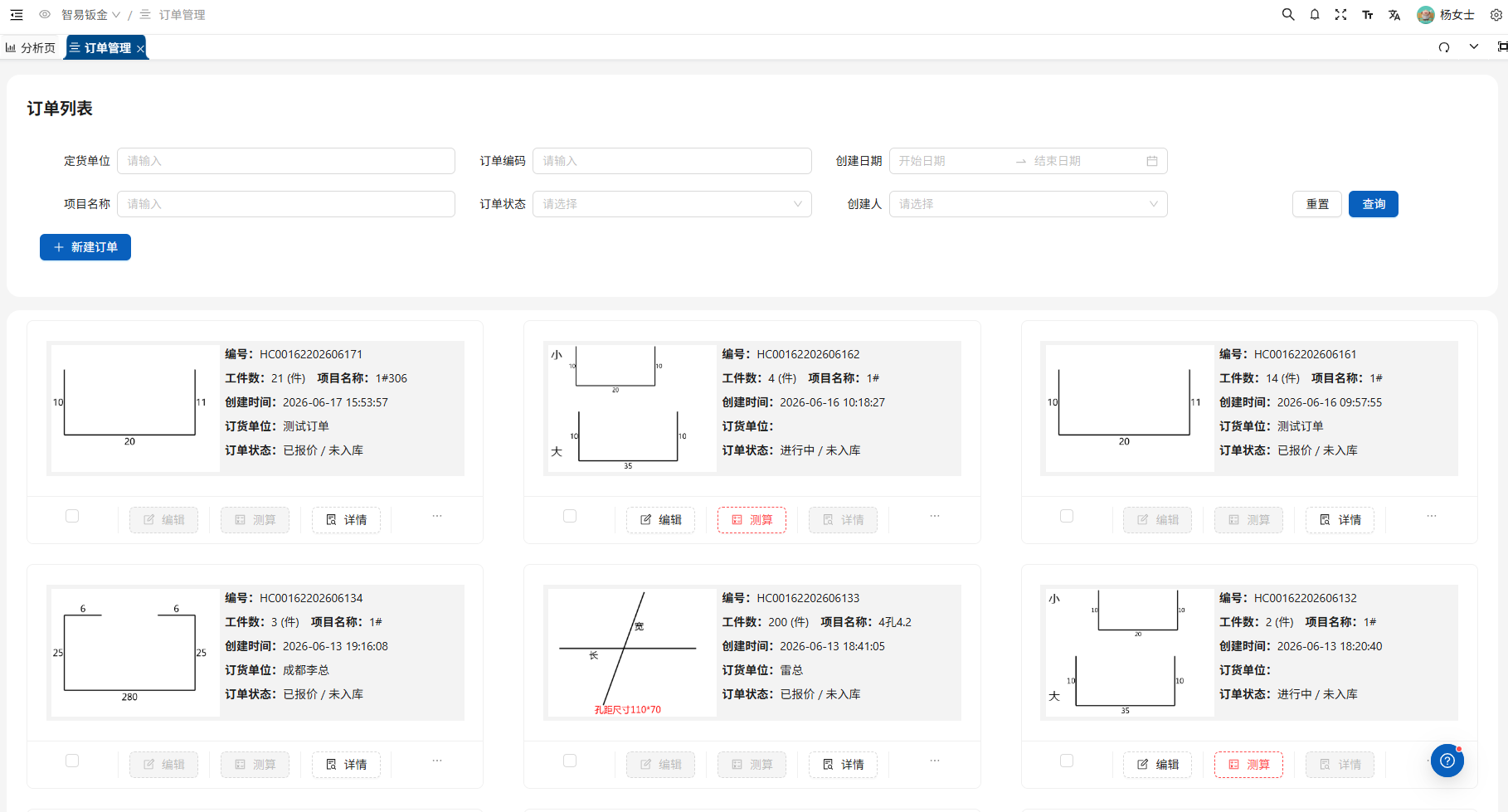Screen dimensions: 1508x812
Task: Open 杨女士 user profile menu
Action: [x=1446, y=15]
